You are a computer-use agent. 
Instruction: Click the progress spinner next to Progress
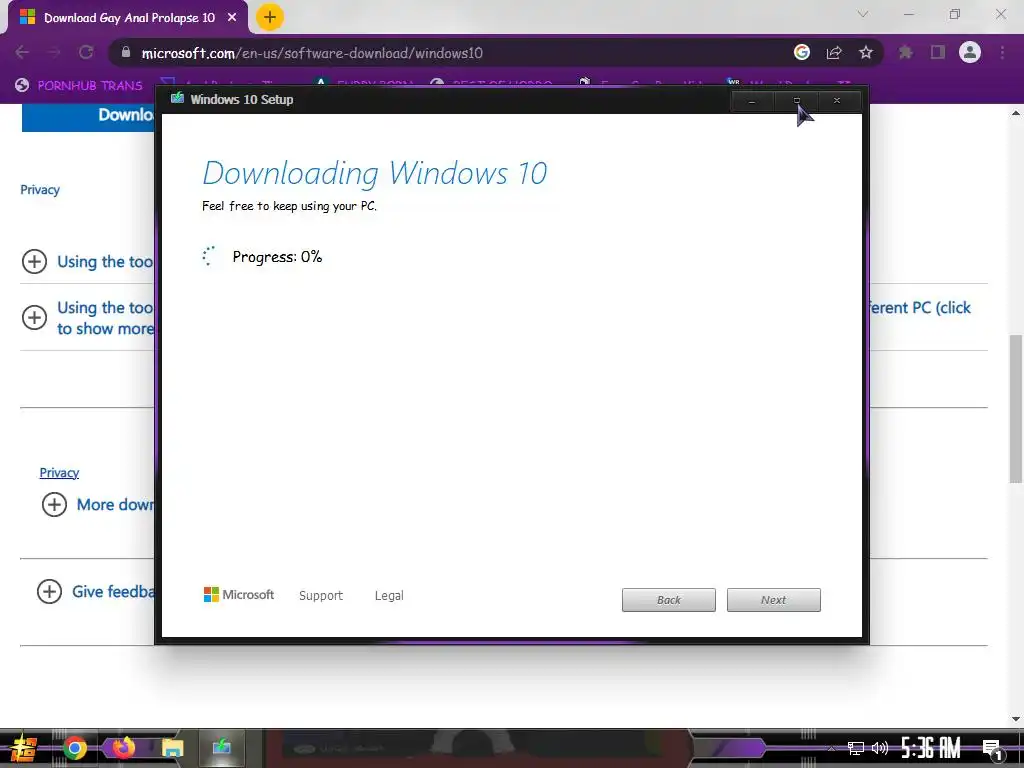tap(209, 256)
